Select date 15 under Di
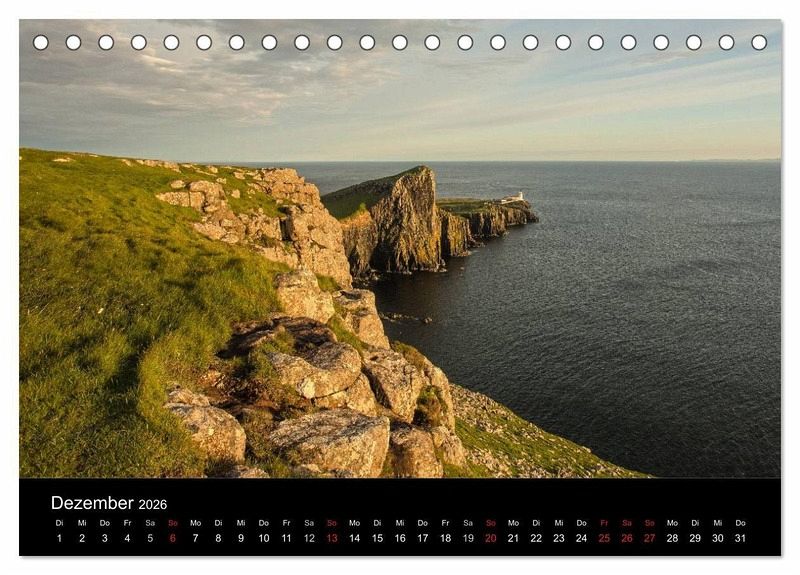The image size is (800, 575). (377, 538)
